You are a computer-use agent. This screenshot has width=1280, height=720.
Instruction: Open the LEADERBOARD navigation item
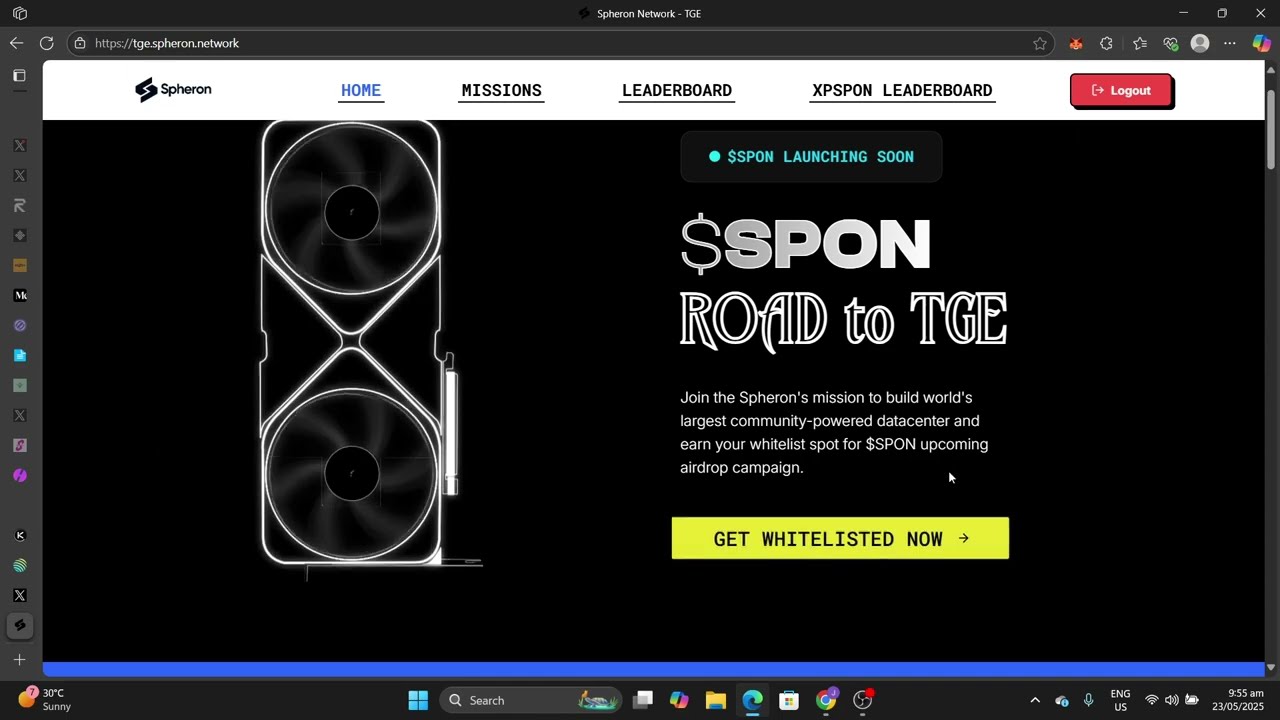pos(677,90)
